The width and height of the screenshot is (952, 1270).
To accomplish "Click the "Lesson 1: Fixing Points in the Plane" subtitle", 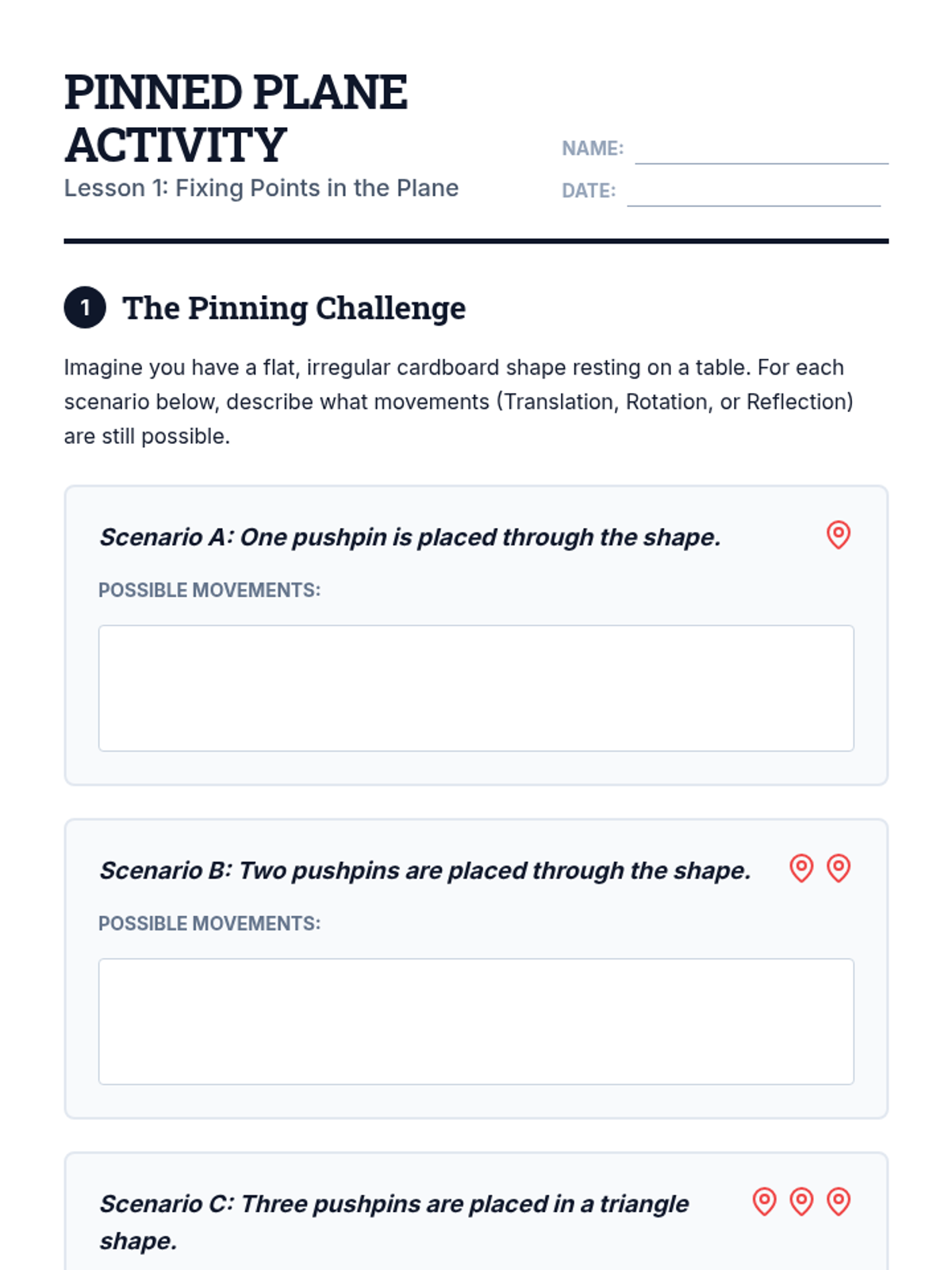I will tap(261, 188).
